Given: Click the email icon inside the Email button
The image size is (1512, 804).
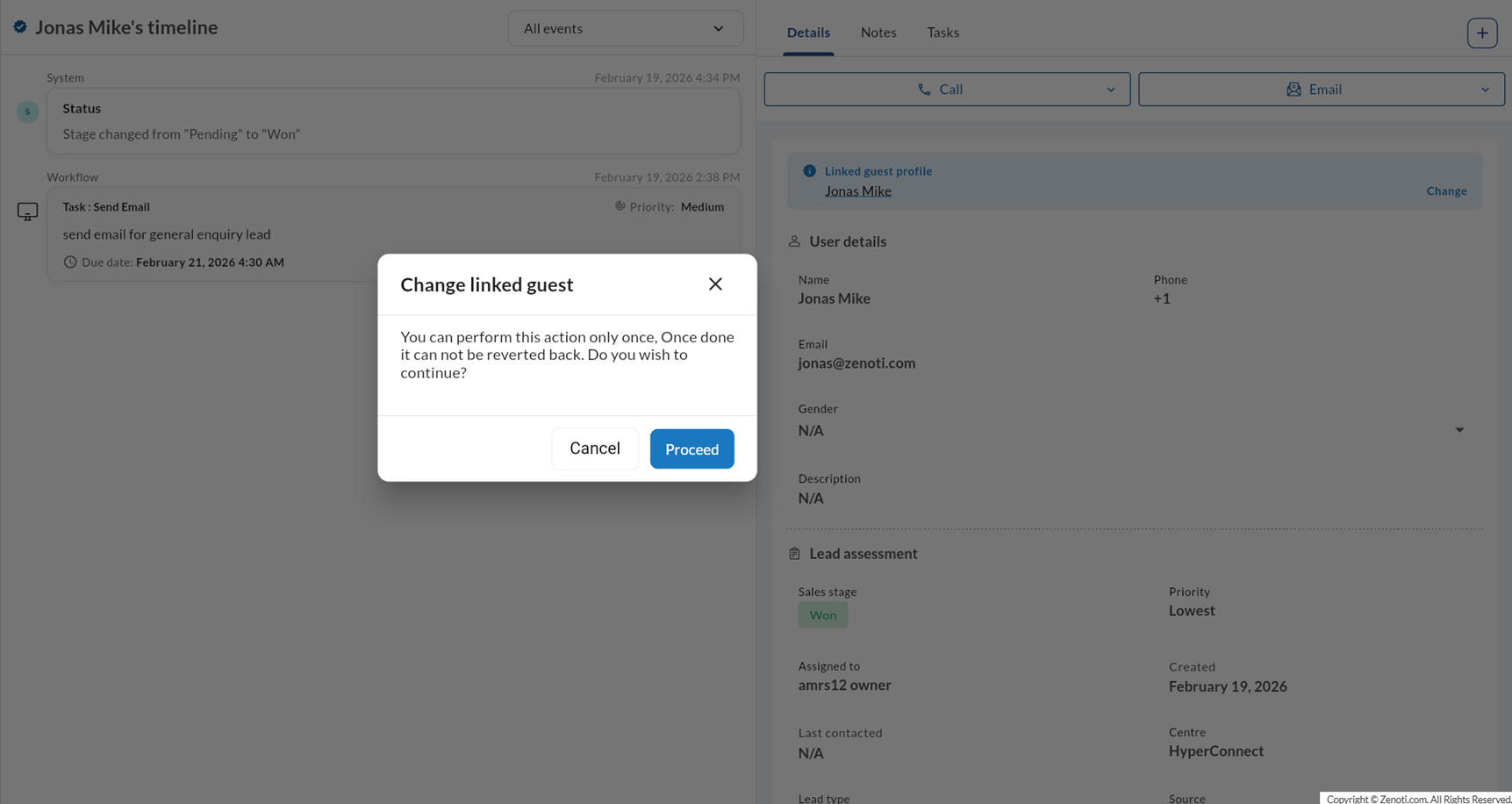Looking at the screenshot, I should tap(1293, 89).
